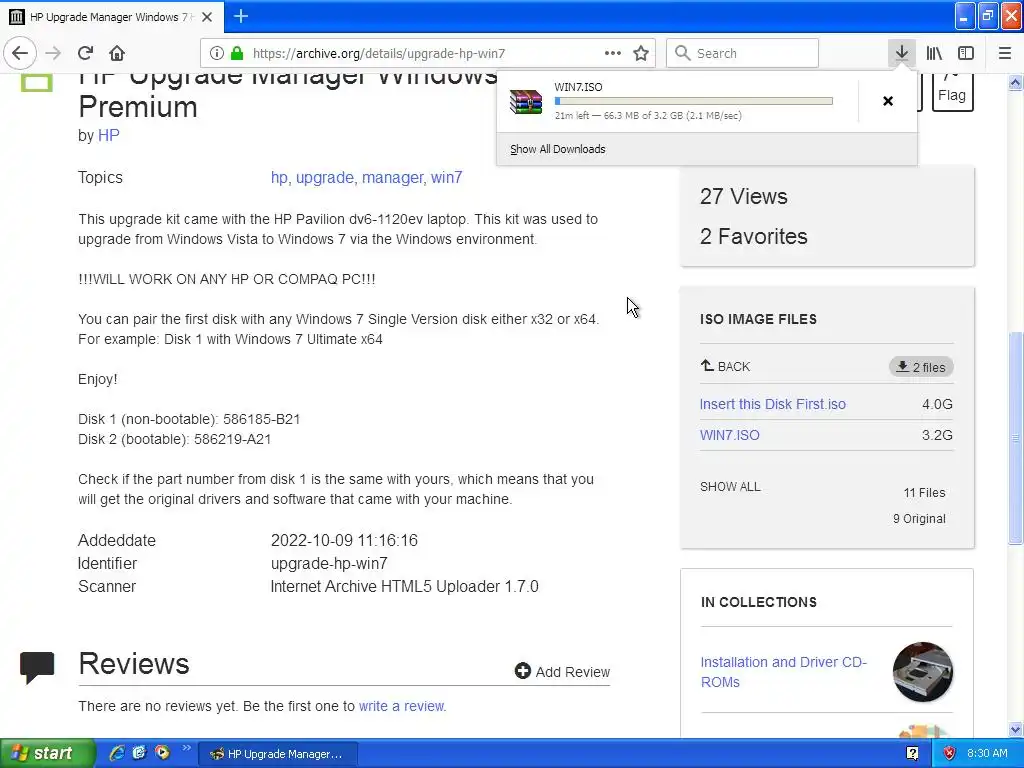Download Insert this Disk First.iso
The image size is (1024, 768).
(773, 404)
